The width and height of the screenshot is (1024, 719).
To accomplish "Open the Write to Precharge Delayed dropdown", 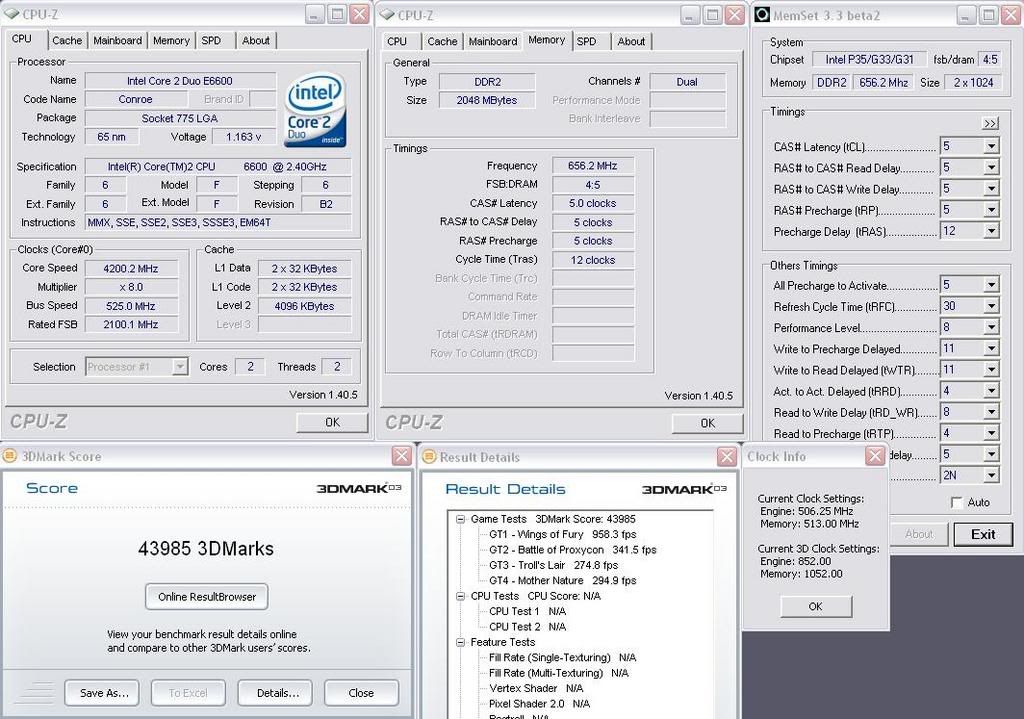I will tap(991, 348).
